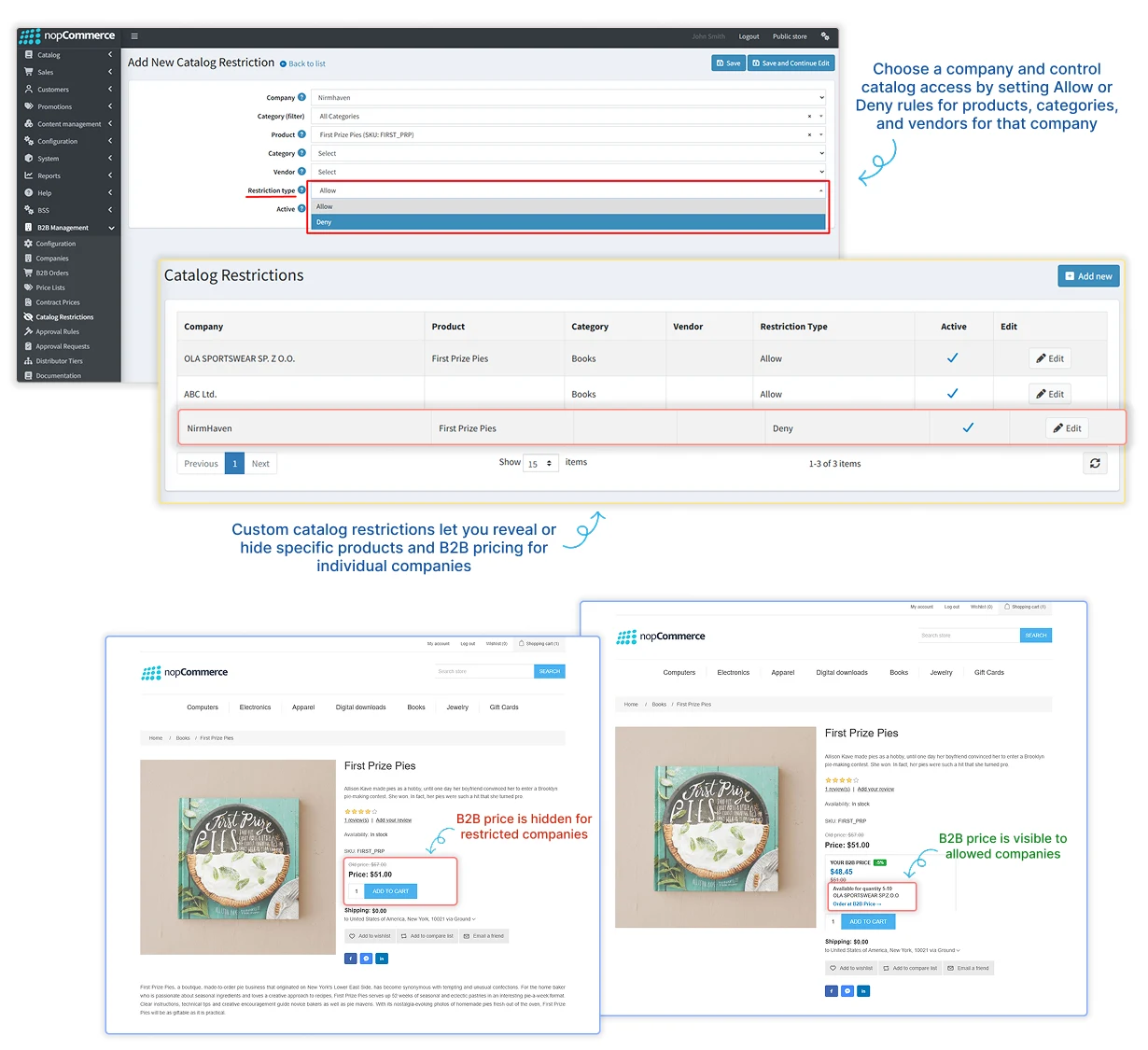Viewport: 1148px width, 1050px height.
Task: Click the Save button
Action: (x=728, y=63)
